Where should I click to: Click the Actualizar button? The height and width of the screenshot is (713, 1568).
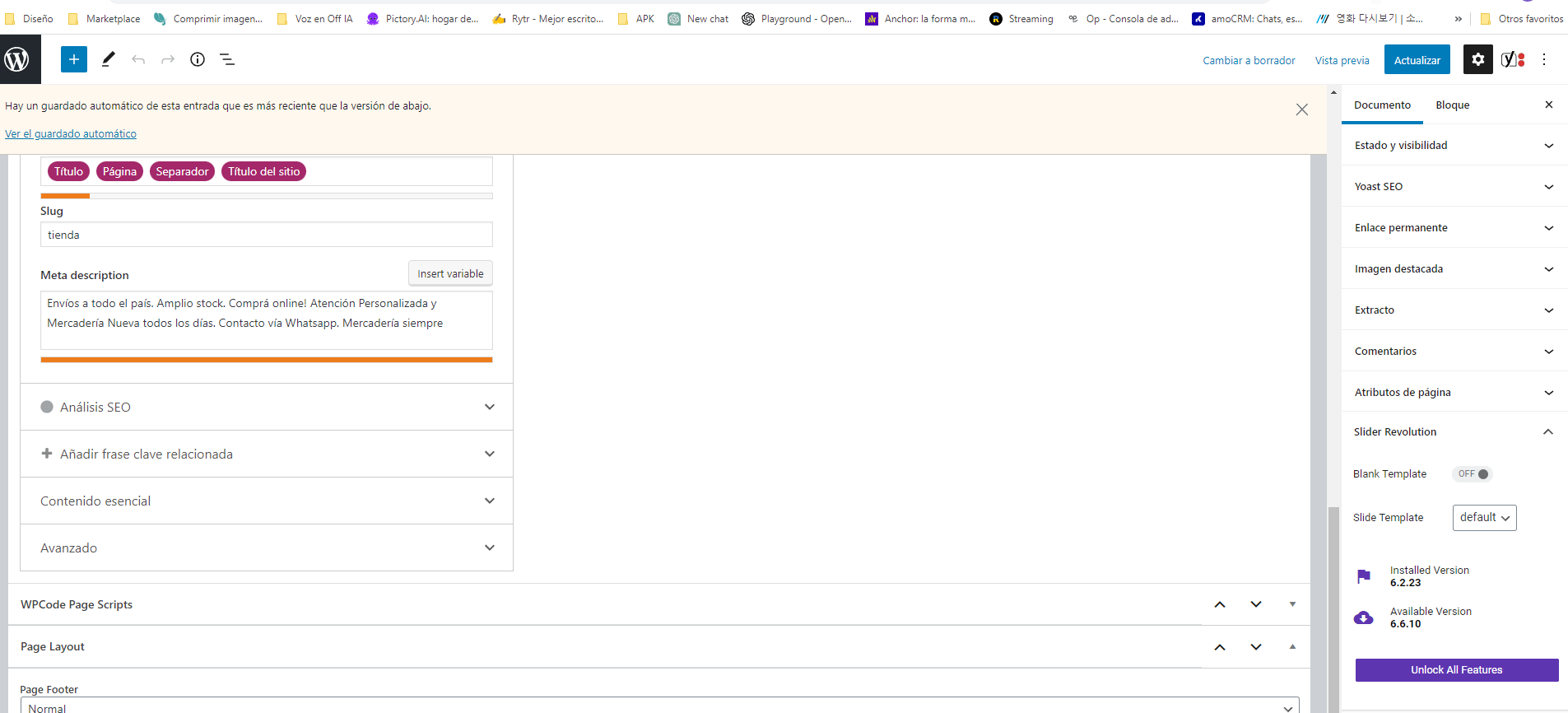pyautogui.click(x=1417, y=60)
